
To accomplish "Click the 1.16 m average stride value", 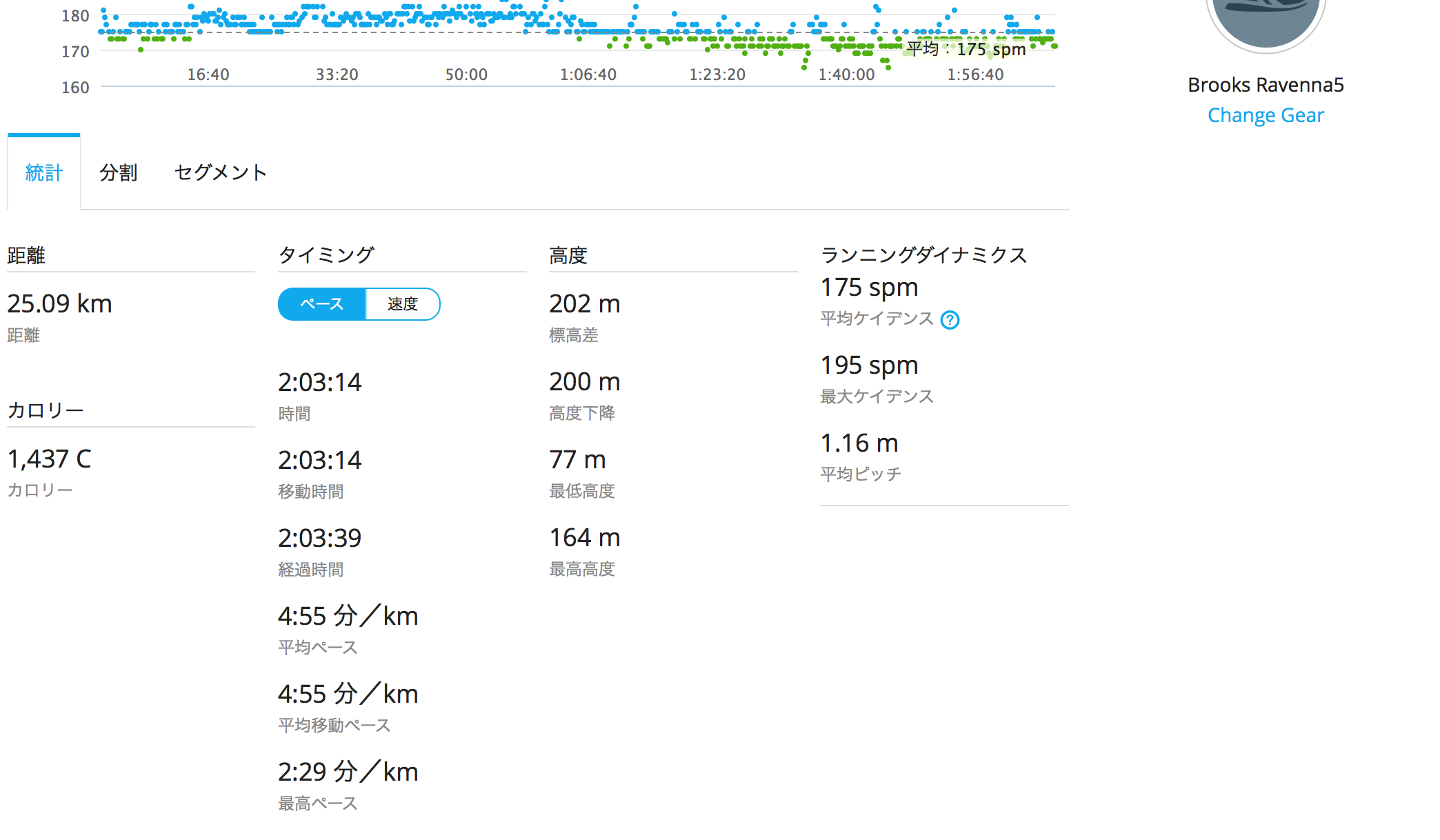I will coord(859,443).
